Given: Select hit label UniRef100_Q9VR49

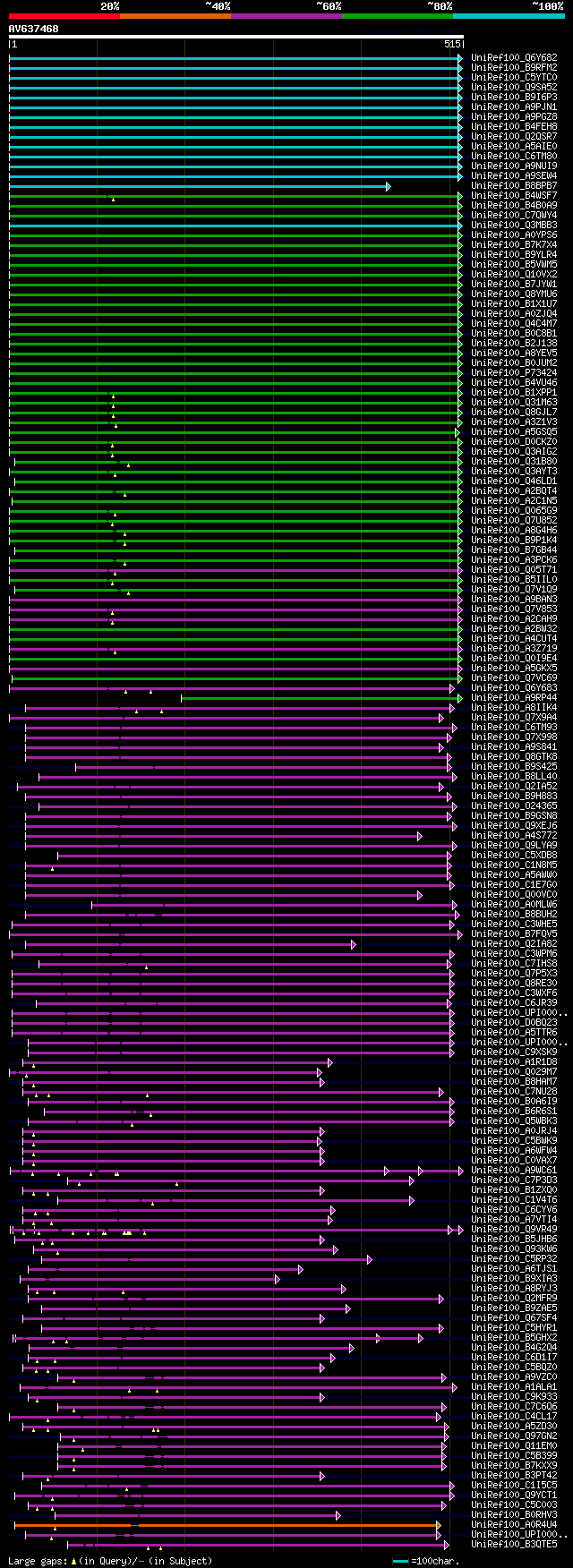Looking at the screenshot, I should click(x=514, y=1230).
